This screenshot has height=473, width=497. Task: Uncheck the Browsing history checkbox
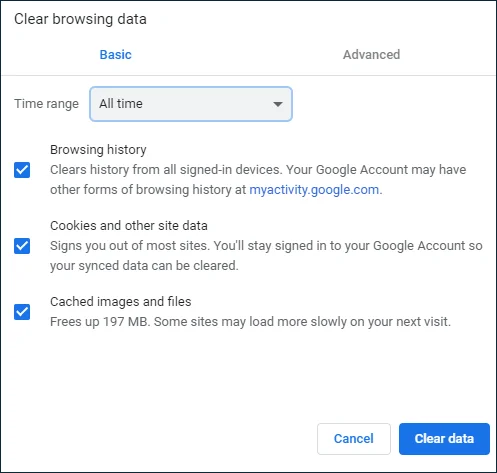click(x=22, y=170)
